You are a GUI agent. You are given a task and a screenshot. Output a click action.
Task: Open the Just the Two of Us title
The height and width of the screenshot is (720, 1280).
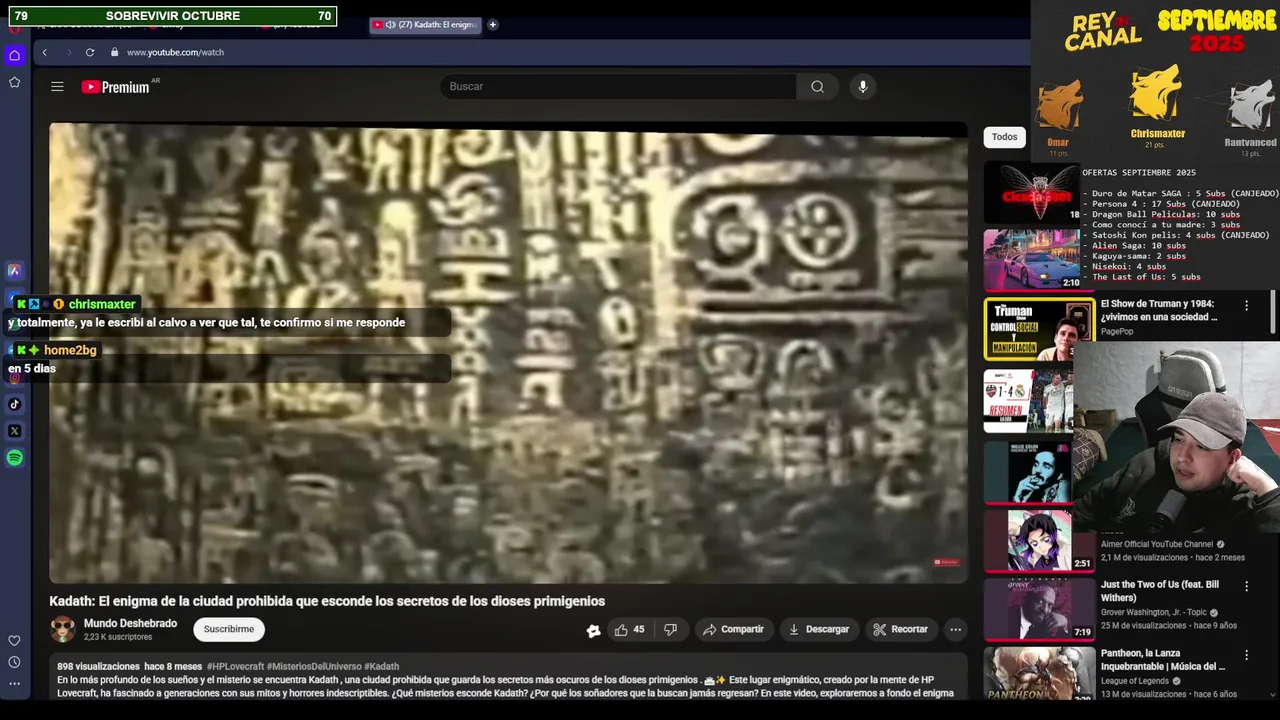(1160, 591)
